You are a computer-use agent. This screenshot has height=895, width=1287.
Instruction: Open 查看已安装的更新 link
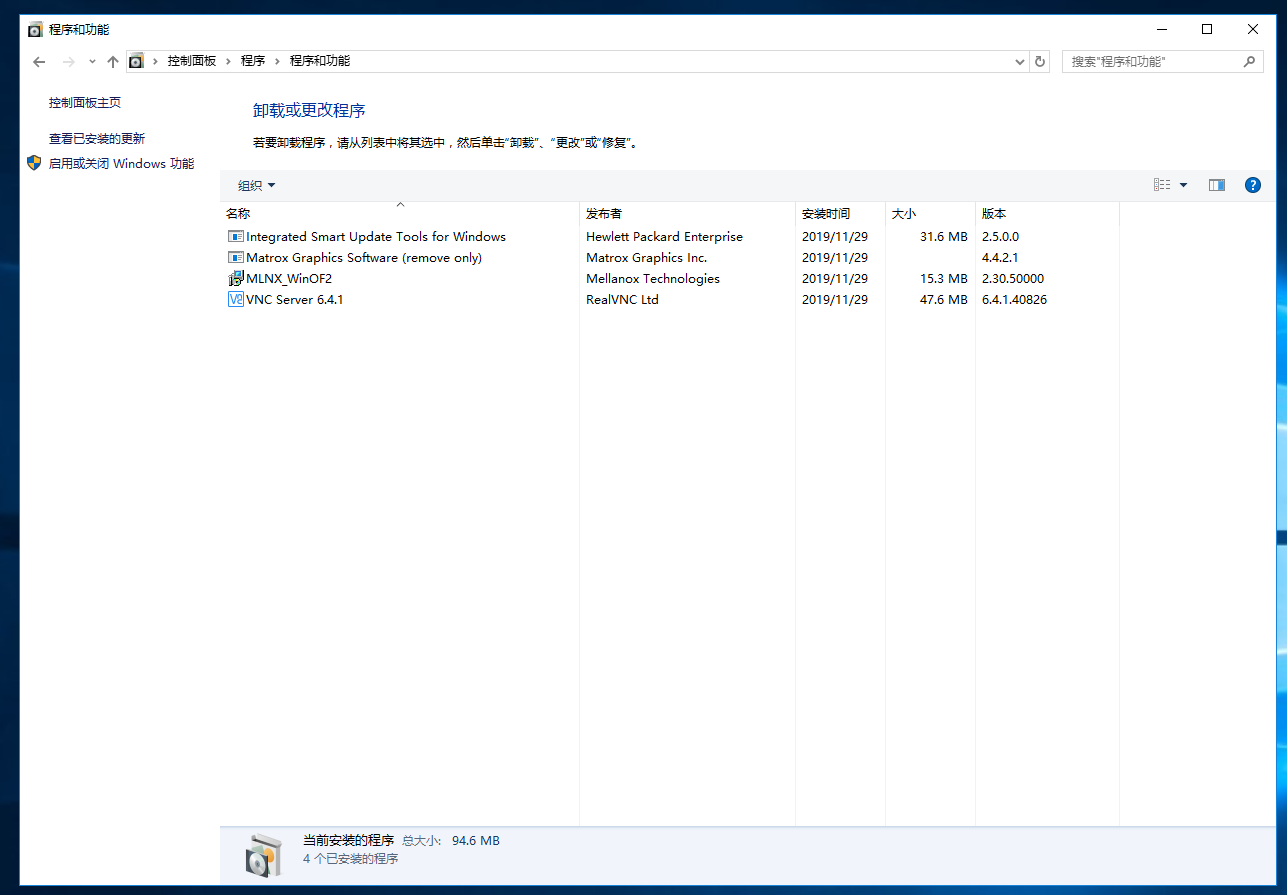click(97, 139)
